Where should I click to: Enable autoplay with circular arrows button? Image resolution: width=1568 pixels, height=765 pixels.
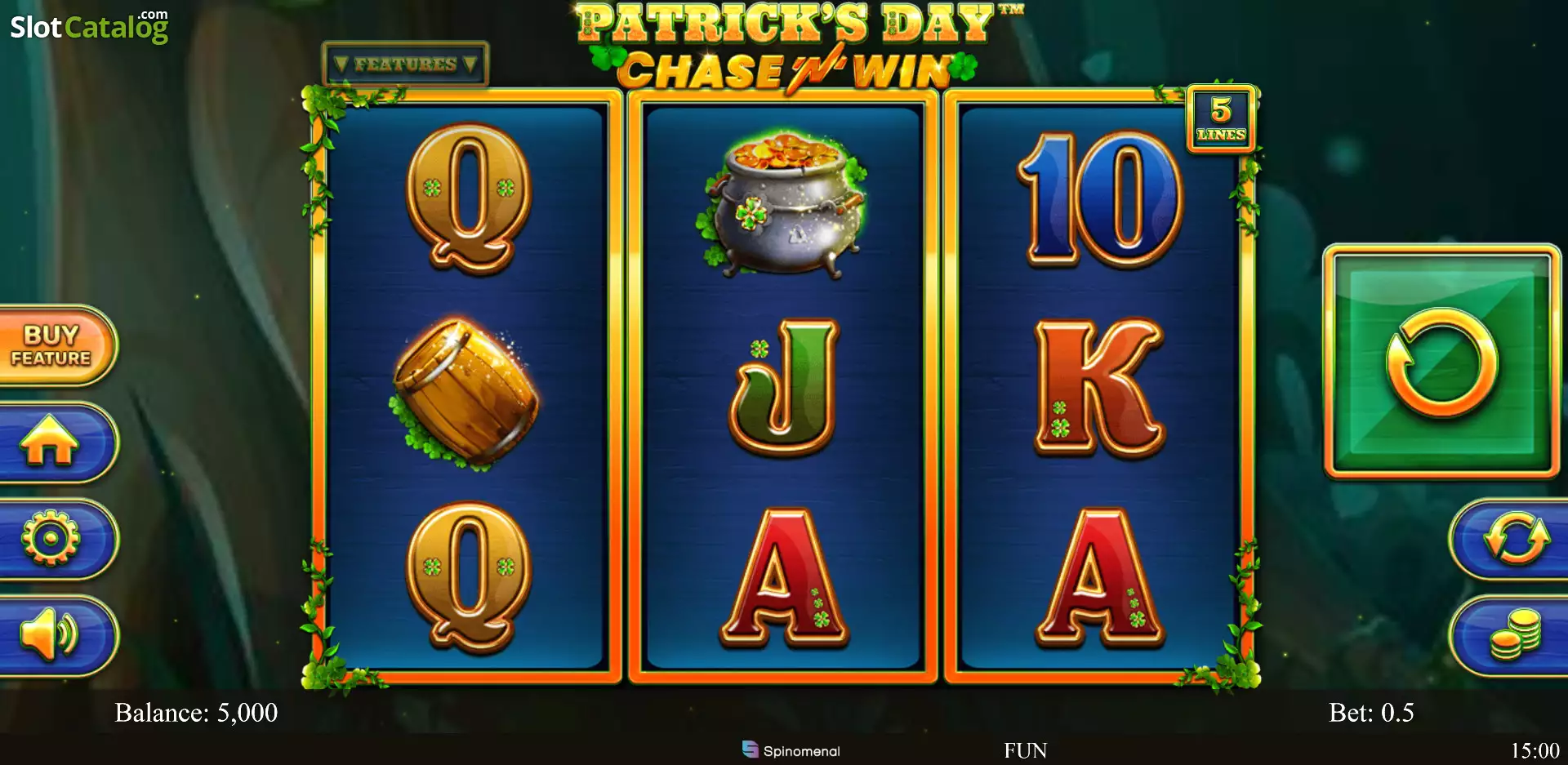(1511, 539)
